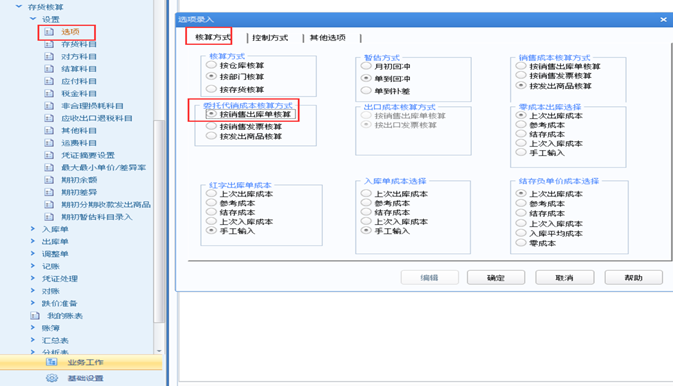Viewport: 673px width, 386px height.
Task: Click the 业务工作 panel icon
Action: pos(52,362)
